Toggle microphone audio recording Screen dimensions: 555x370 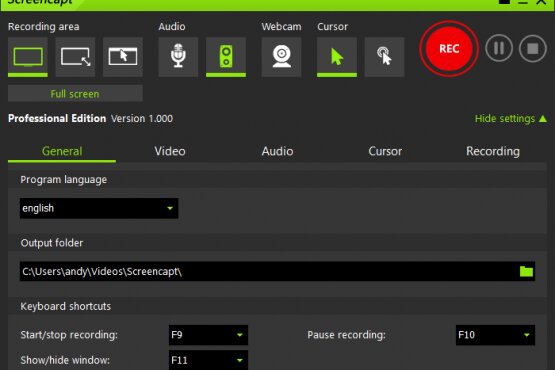coord(178,57)
